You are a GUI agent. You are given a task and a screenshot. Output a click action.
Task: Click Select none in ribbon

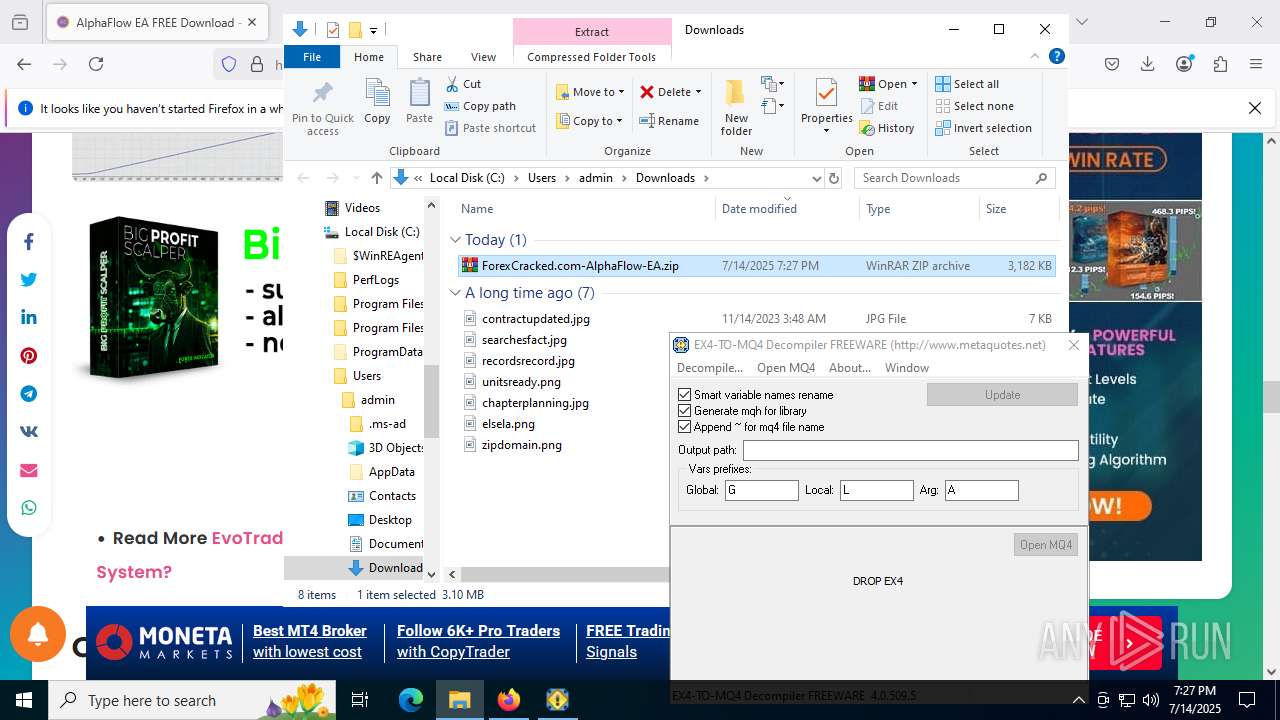(974, 106)
